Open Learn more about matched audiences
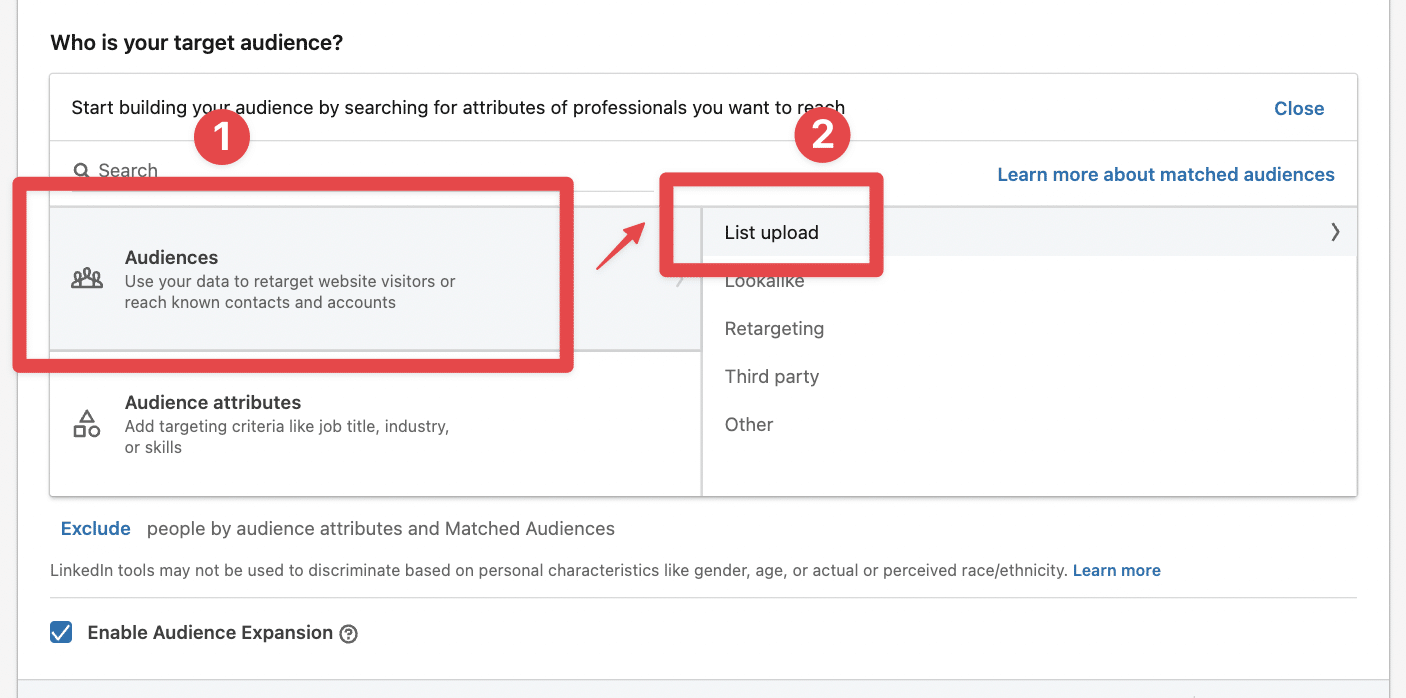 click(x=1166, y=175)
